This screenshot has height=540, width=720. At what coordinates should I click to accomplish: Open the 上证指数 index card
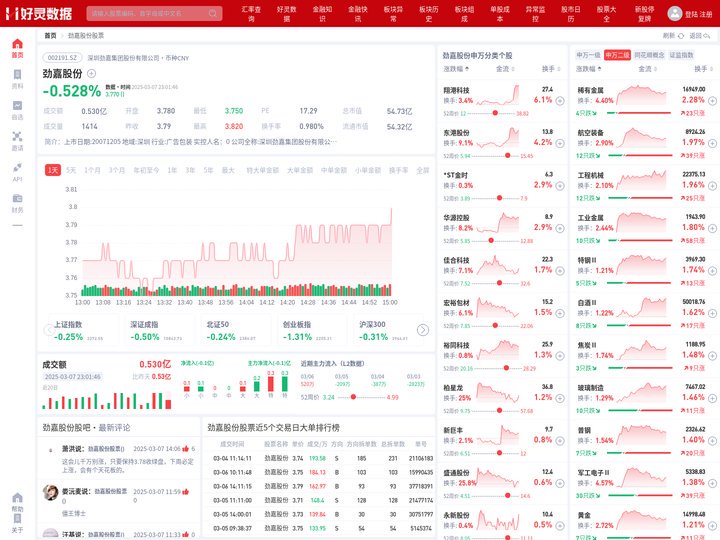(83, 331)
